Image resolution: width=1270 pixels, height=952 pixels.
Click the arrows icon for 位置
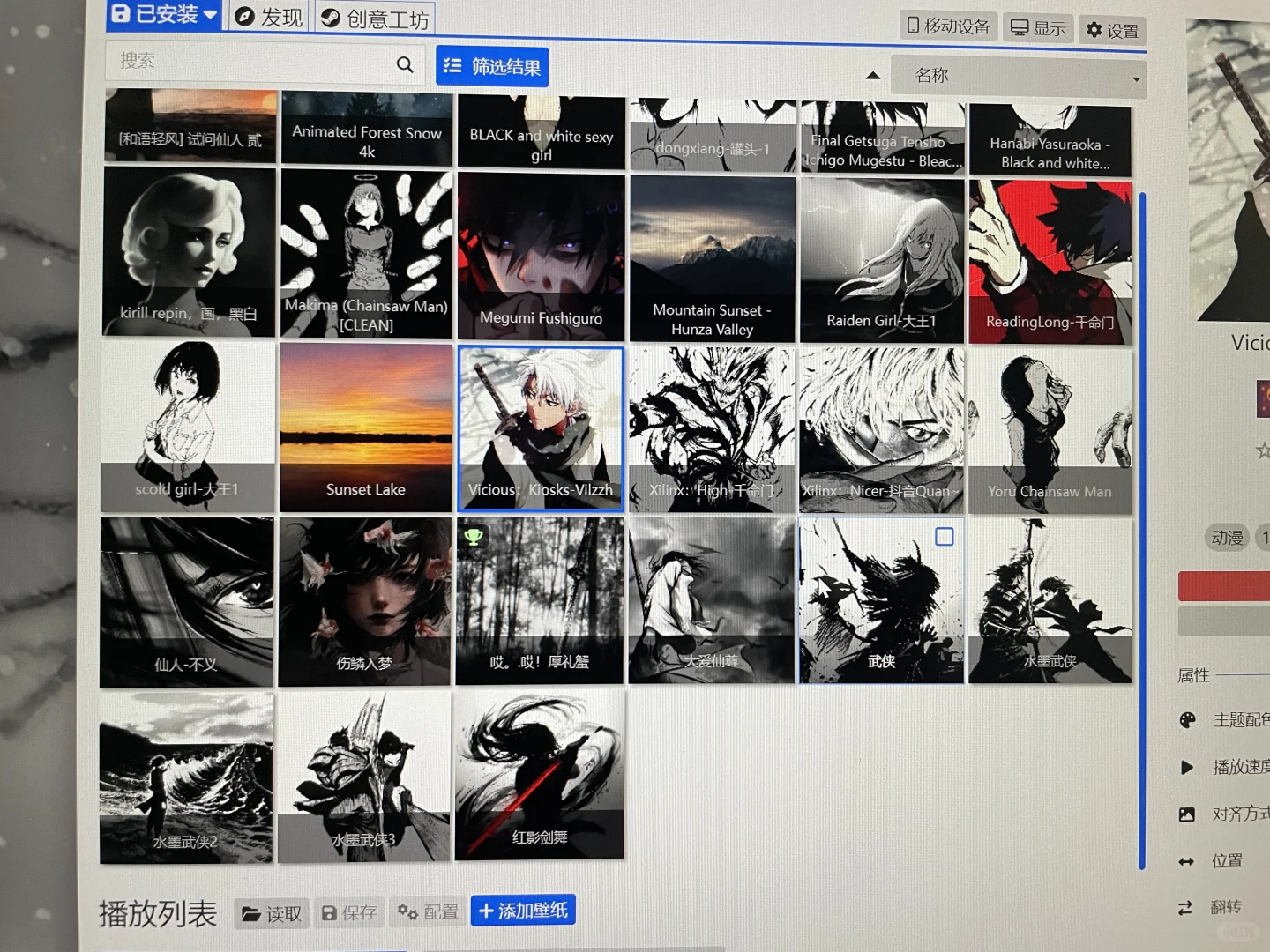1186,861
